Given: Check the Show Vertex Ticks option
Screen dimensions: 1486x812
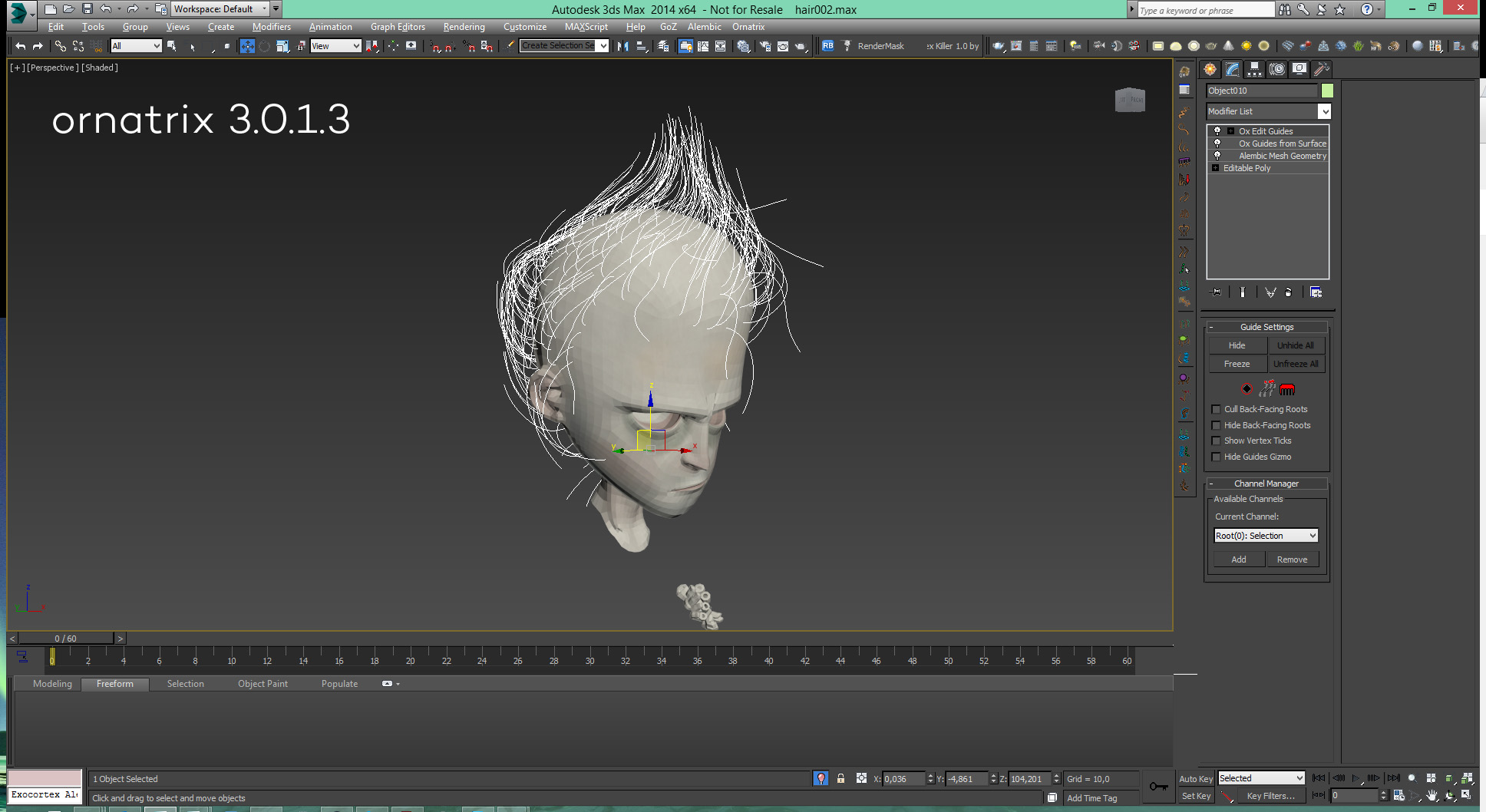Looking at the screenshot, I should point(1216,441).
